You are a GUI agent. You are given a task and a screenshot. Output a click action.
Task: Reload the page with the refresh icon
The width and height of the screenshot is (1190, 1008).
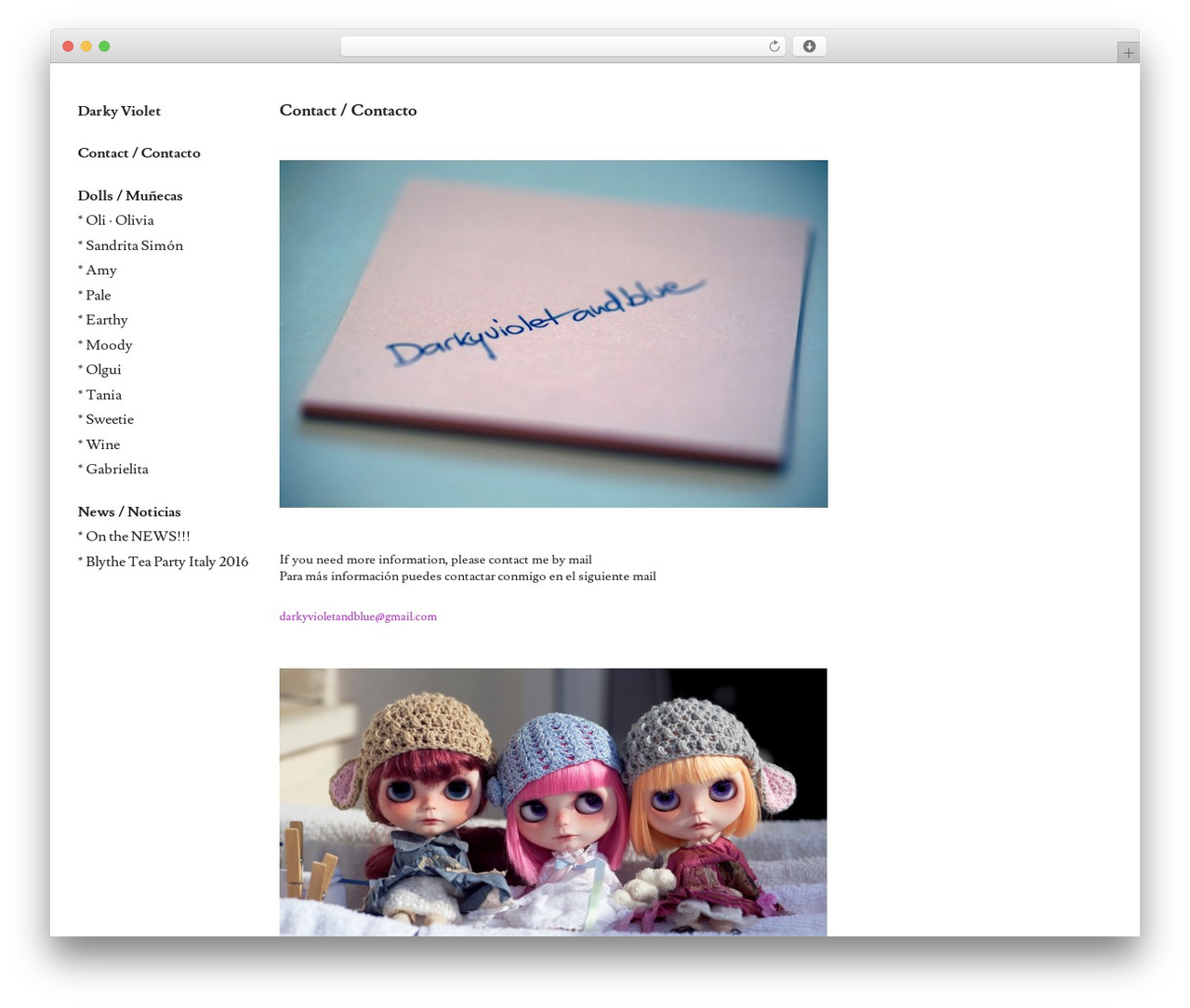pos(773,46)
